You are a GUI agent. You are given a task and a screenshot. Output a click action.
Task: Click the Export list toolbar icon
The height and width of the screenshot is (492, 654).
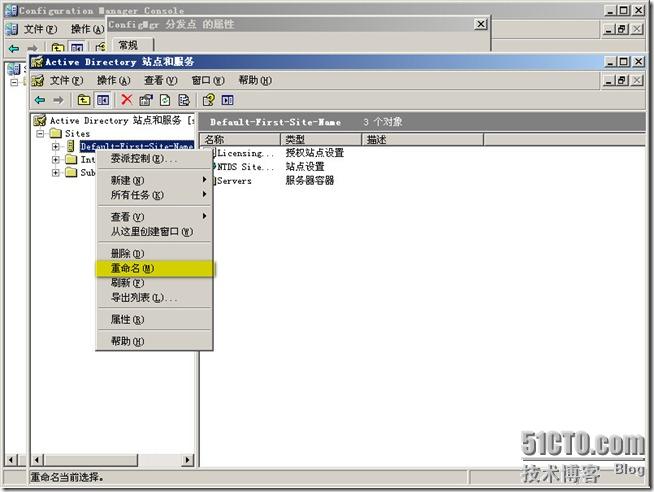point(184,100)
